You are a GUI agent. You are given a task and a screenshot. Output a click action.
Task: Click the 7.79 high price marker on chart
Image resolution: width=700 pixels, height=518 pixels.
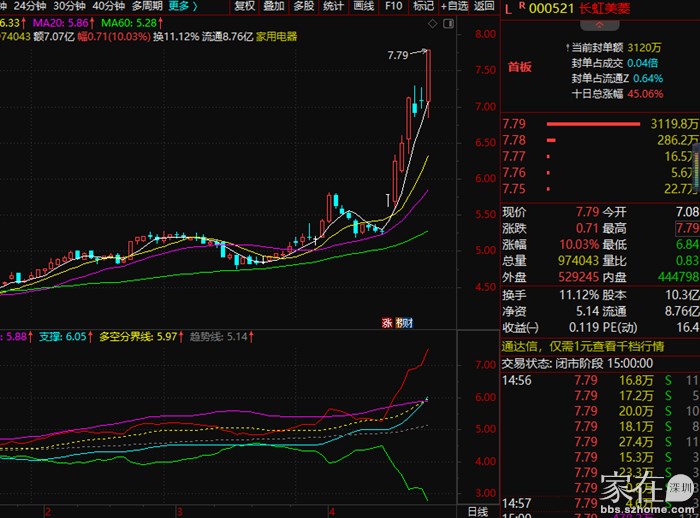[398, 56]
